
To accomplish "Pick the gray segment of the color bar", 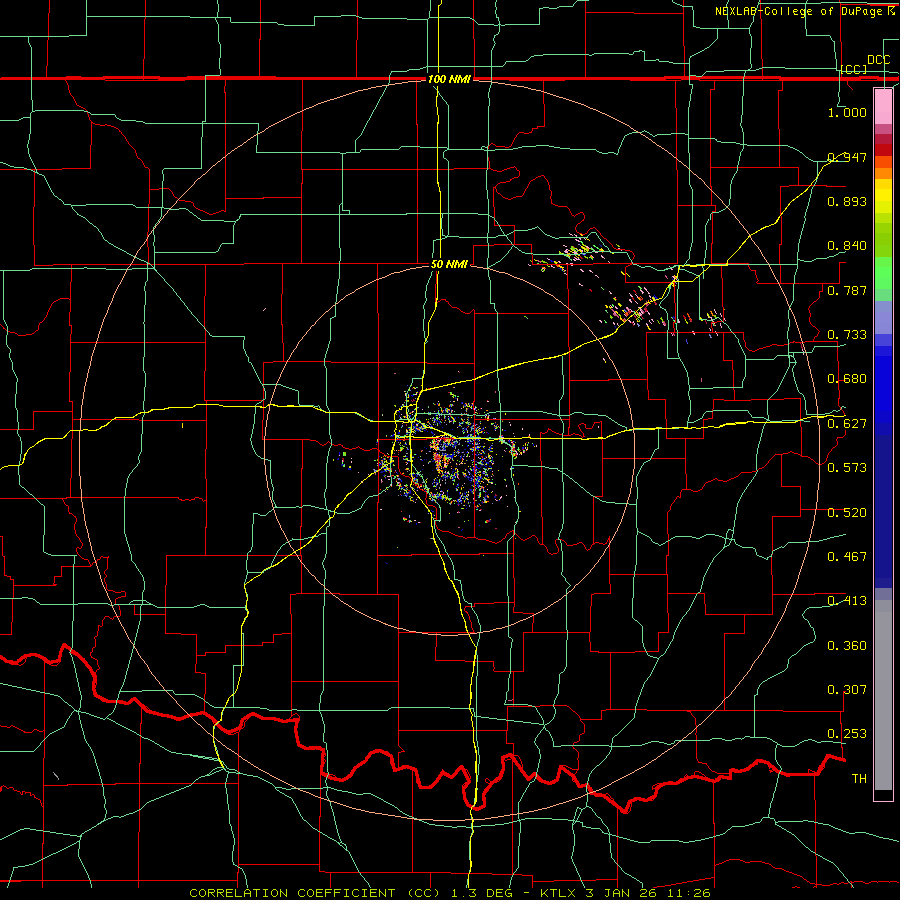I will (883, 695).
